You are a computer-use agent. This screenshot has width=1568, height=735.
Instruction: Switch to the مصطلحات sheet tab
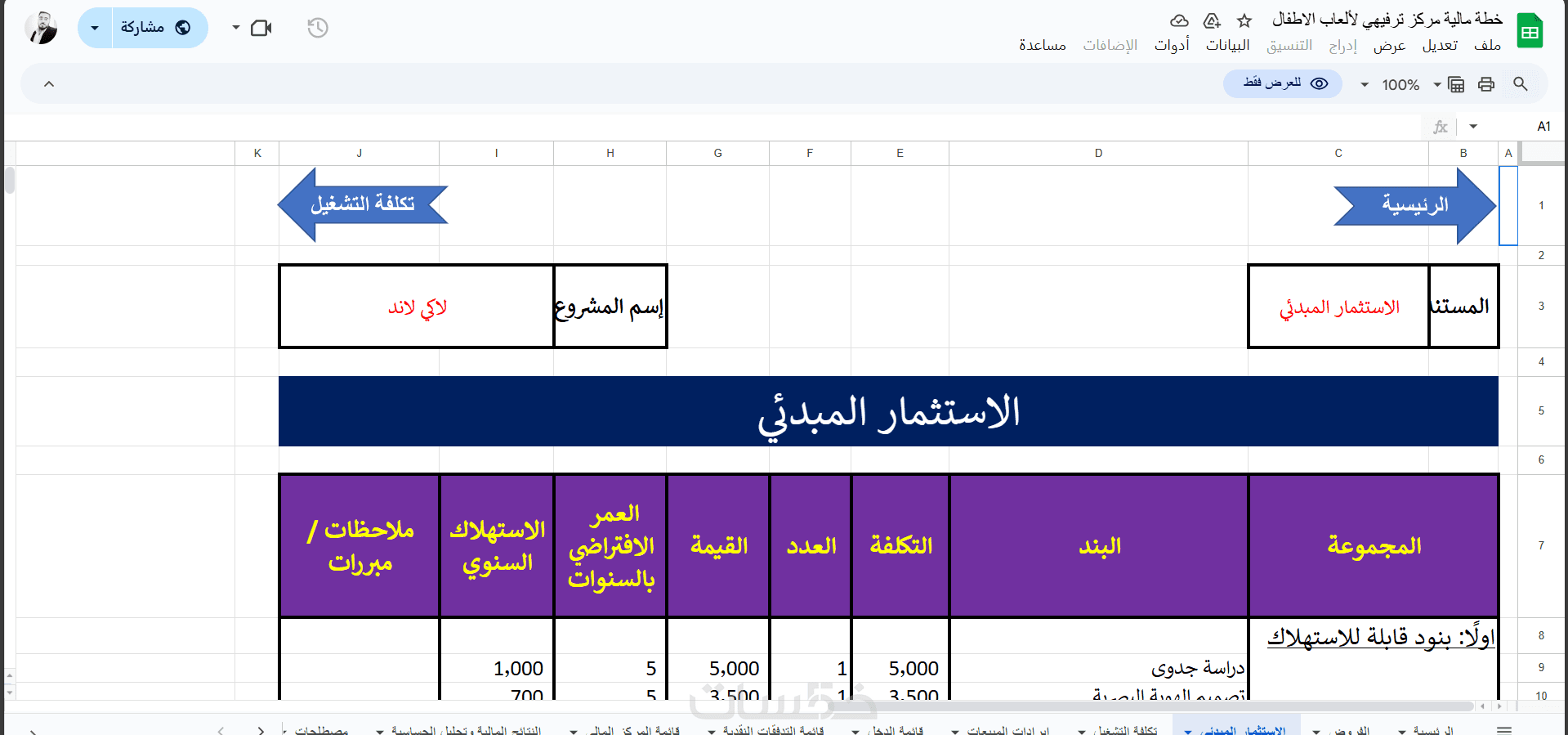[321, 730]
